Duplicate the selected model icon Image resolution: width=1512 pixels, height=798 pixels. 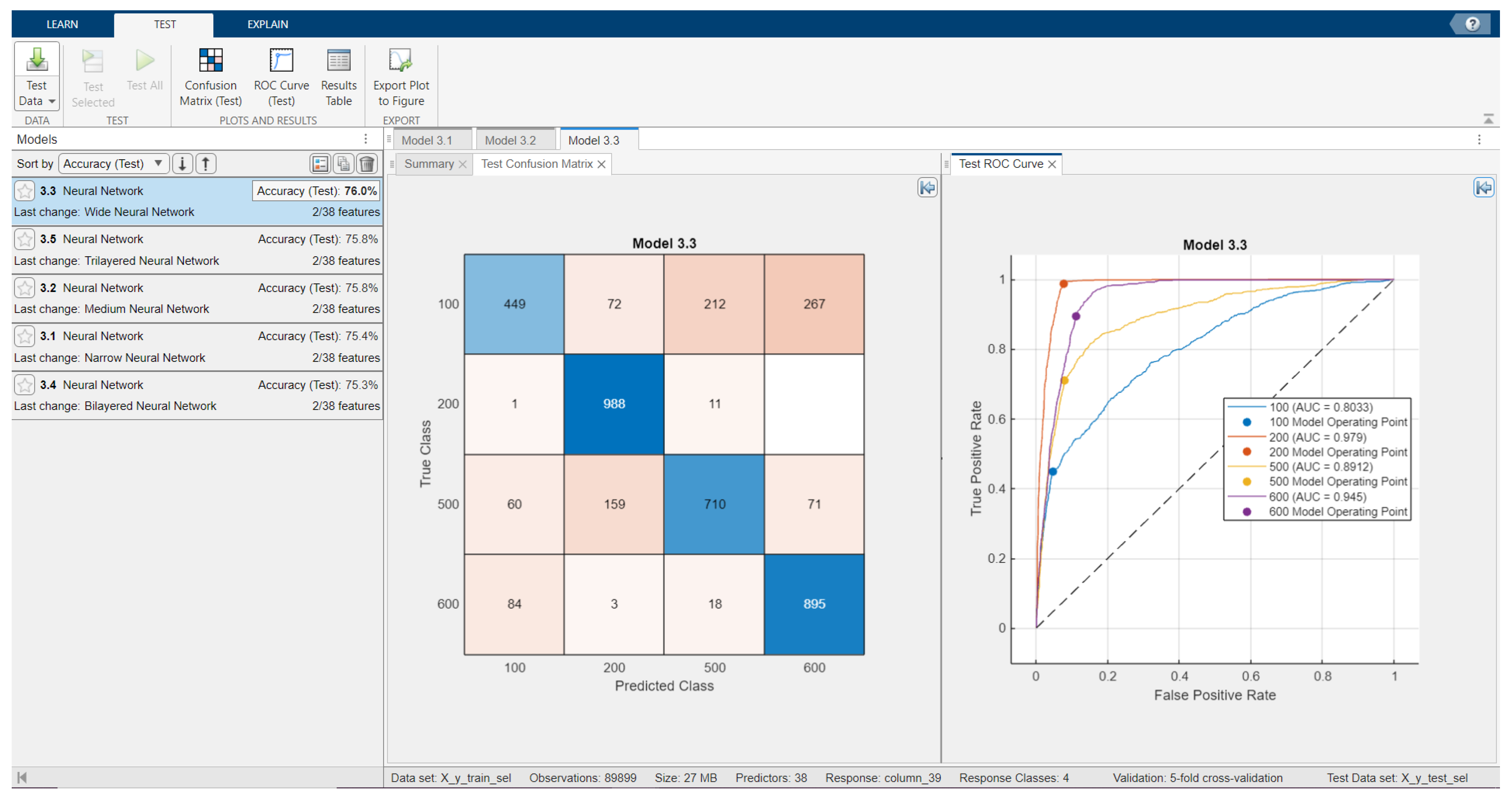pyautogui.click(x=343, y=164)
